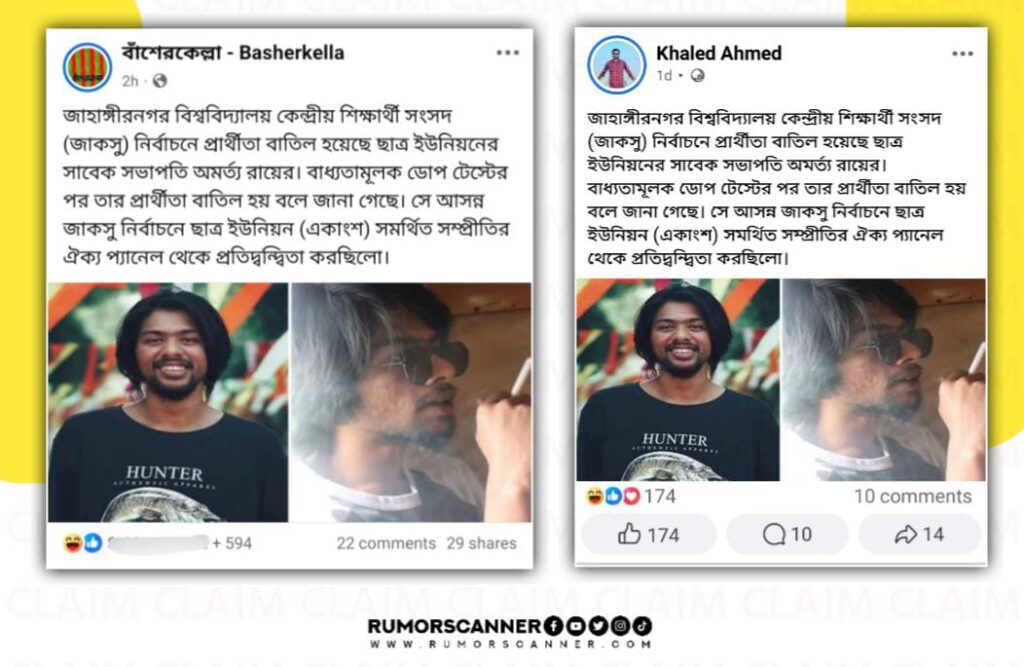Click the Rumor Scanner Facebook icon
The image size is (1024, 667).
click(552, 625)
